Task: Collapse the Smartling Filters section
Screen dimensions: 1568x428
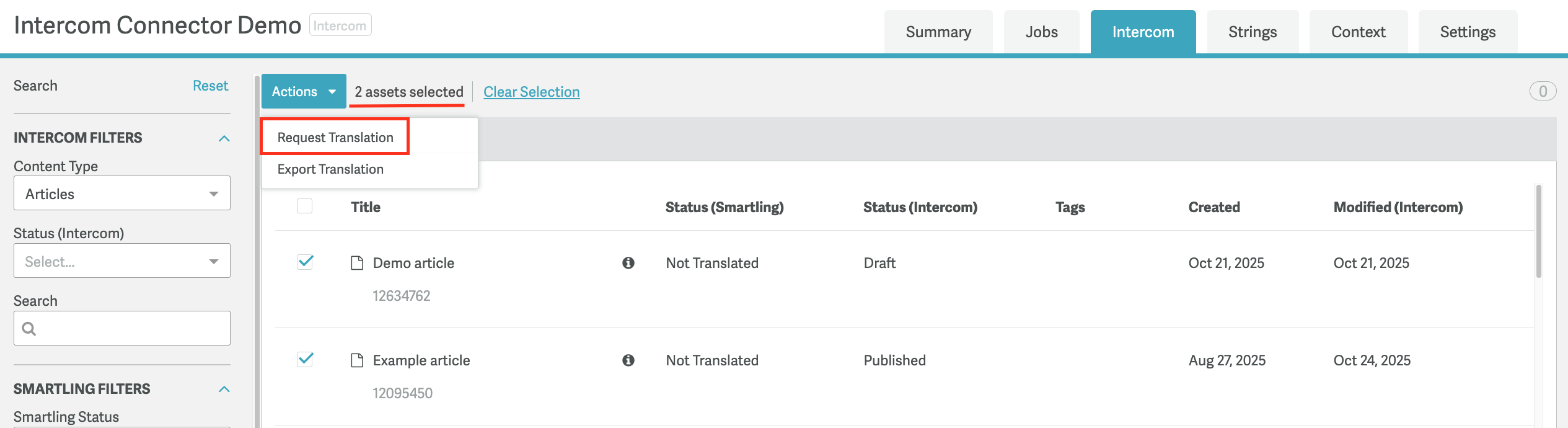Action: (x=224, y=389)
